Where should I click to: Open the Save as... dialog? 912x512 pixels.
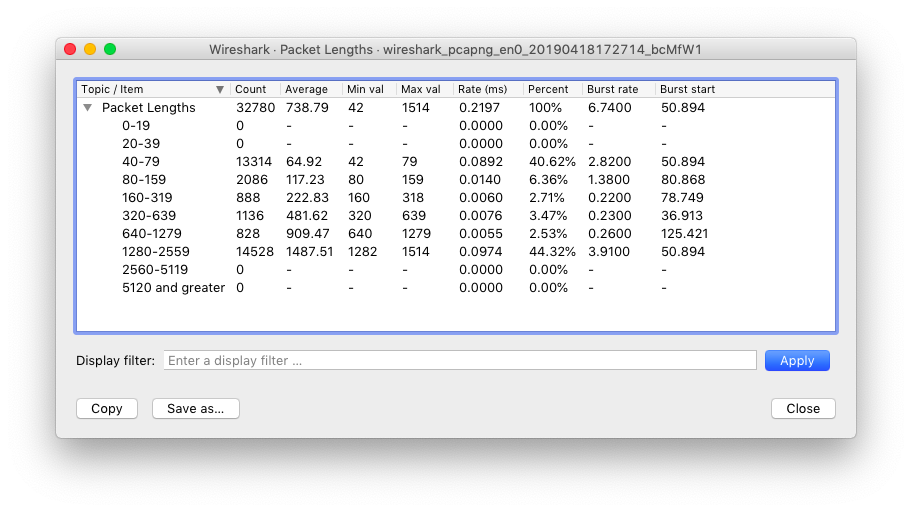(x=195, y=408)
